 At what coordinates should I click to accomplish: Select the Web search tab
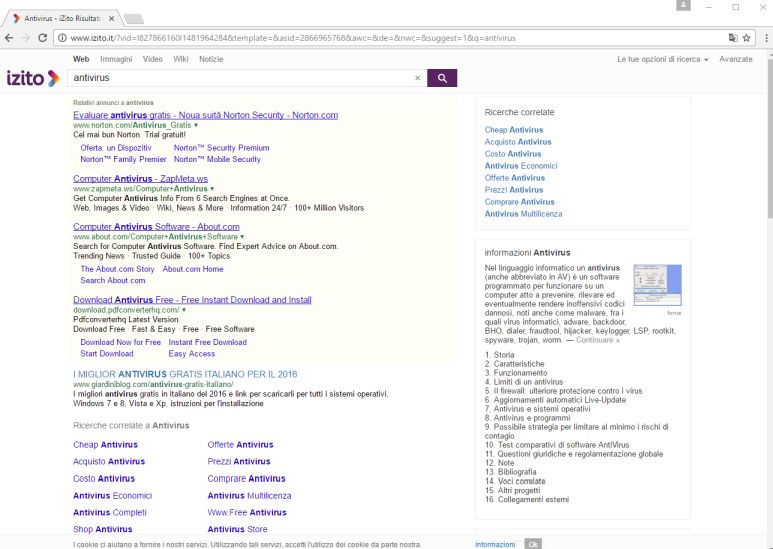81,59
